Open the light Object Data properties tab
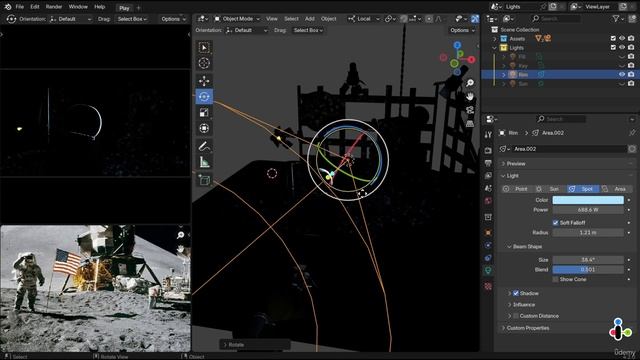Screen dimensions: 640x360 click(x=488, y=271)
